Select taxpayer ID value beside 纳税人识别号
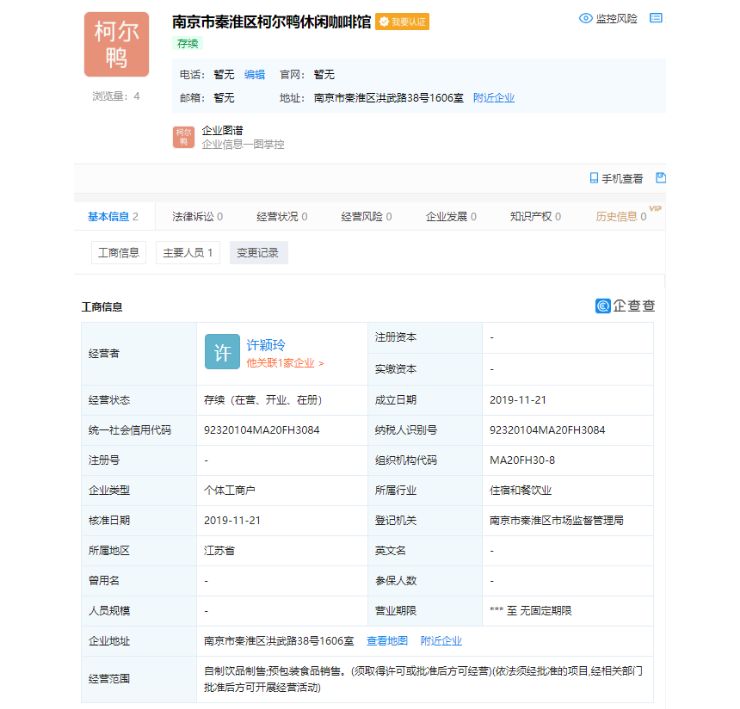740x709 pixels. [547, 430]
